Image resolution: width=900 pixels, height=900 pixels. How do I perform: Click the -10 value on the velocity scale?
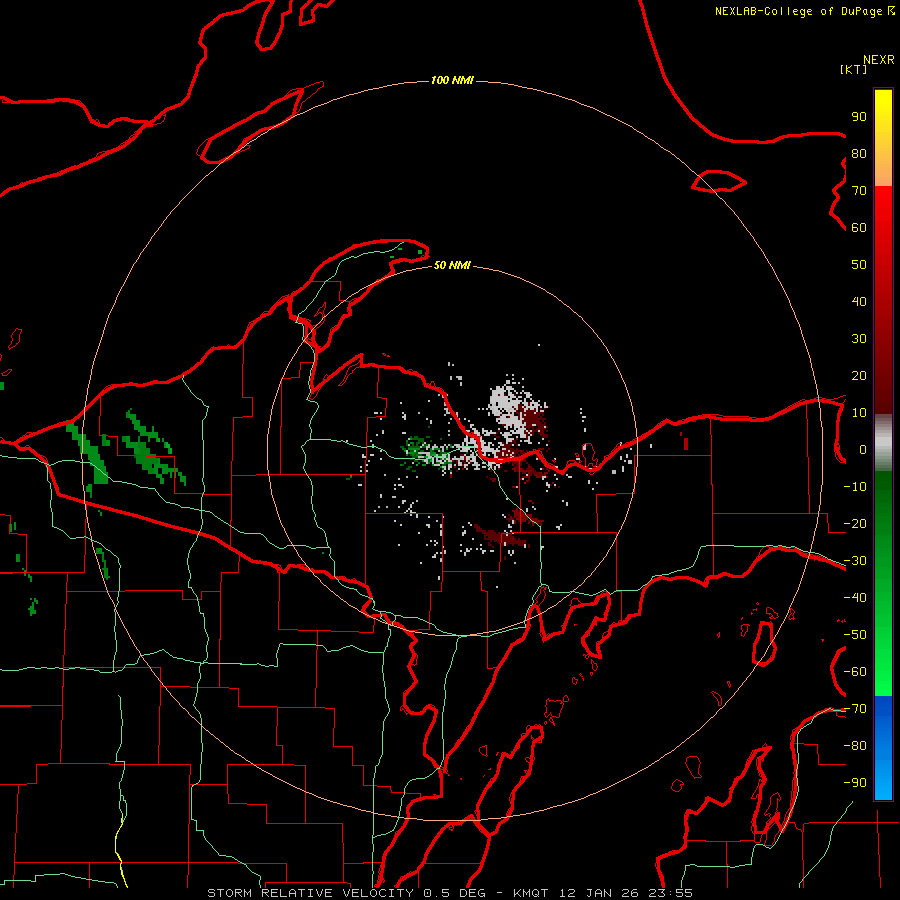click(855, 487)
